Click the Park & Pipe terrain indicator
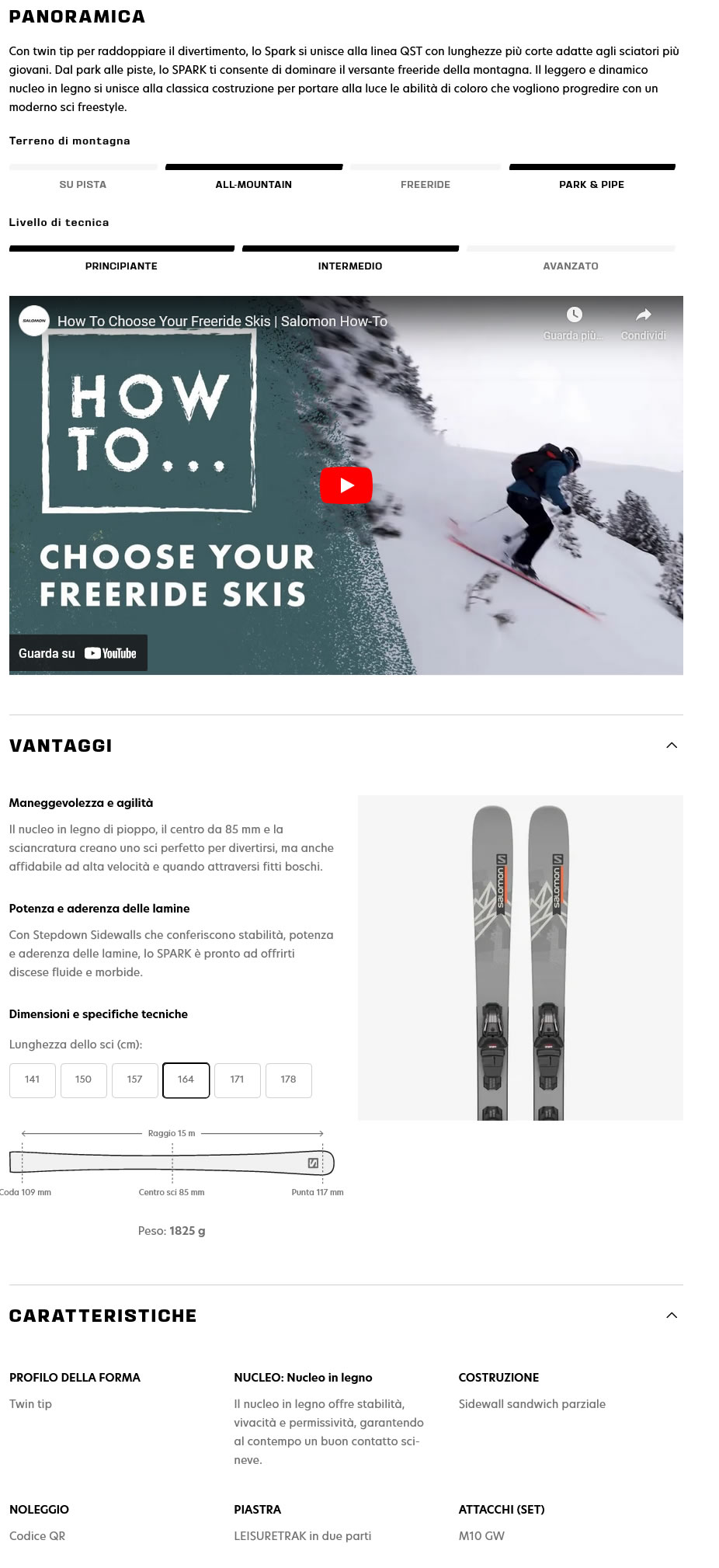The height and width of the screenshot is (1568, 719). (x=592, y=167)
